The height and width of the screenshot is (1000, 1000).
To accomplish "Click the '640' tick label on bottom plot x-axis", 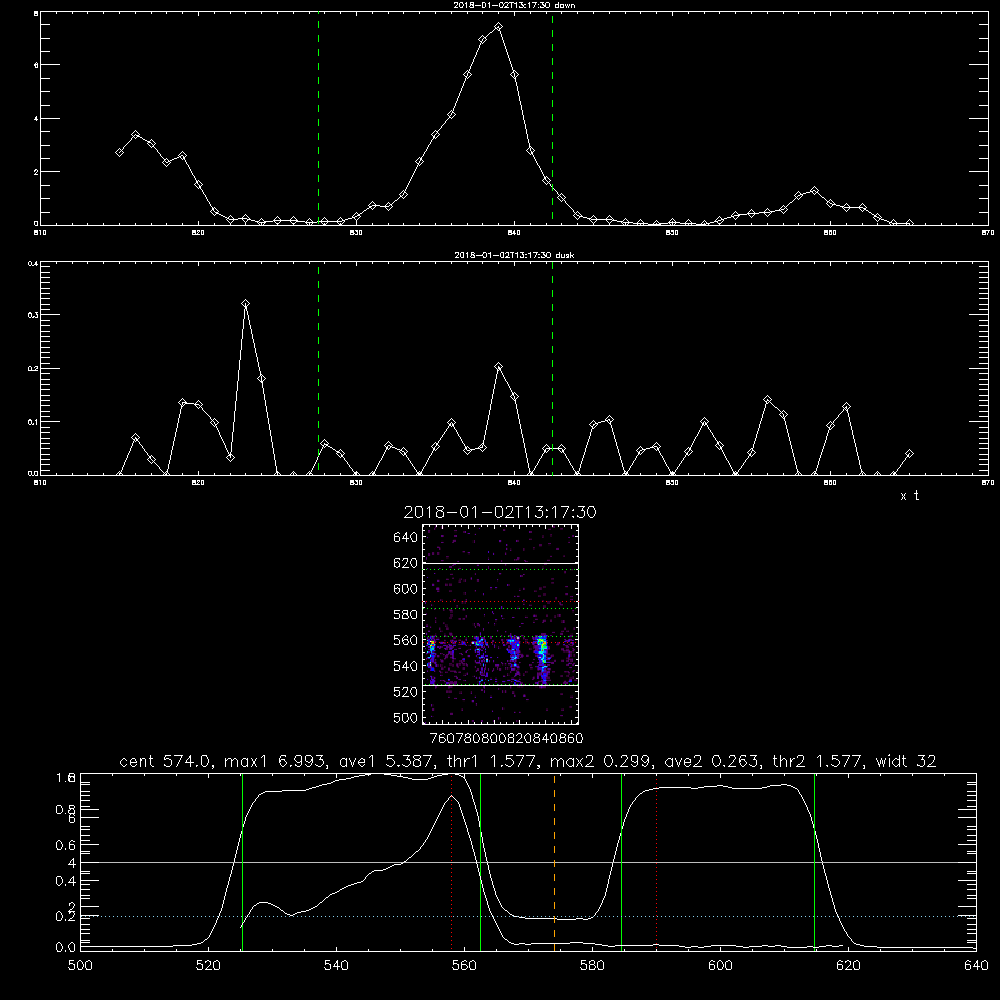I will point(976,966).
